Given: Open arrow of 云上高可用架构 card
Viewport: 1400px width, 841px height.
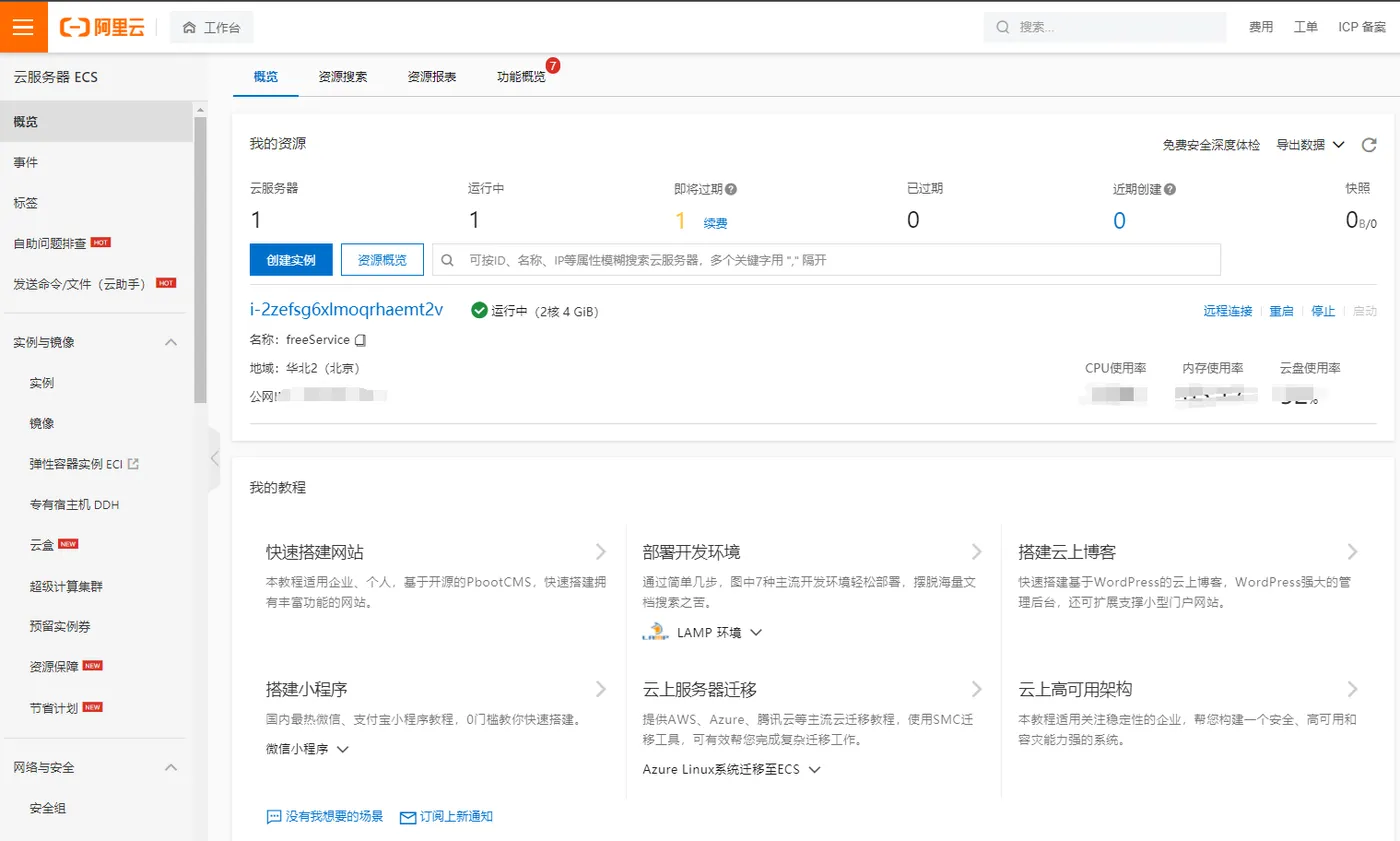Looking at the screenshot, I should 1352,689.
